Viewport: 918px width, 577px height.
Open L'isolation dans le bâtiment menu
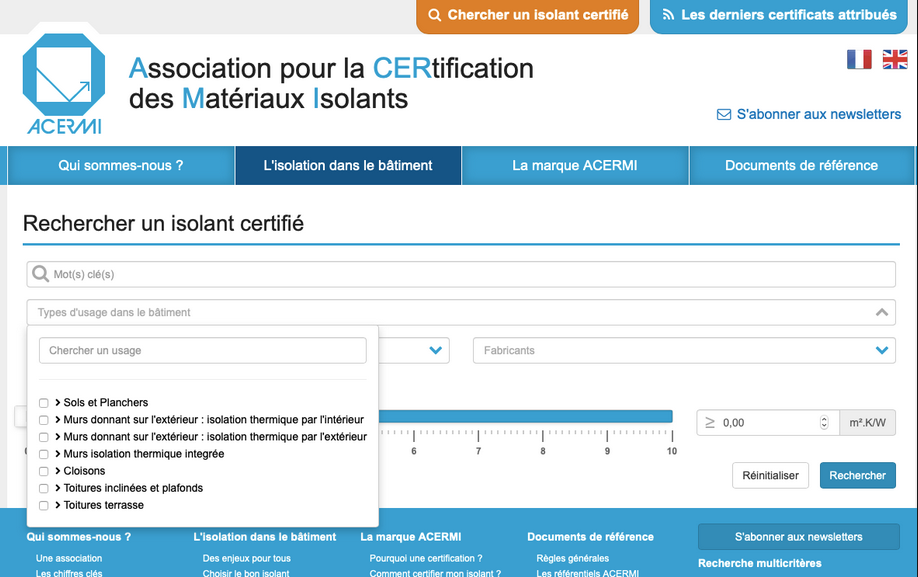tap(348, 166)
